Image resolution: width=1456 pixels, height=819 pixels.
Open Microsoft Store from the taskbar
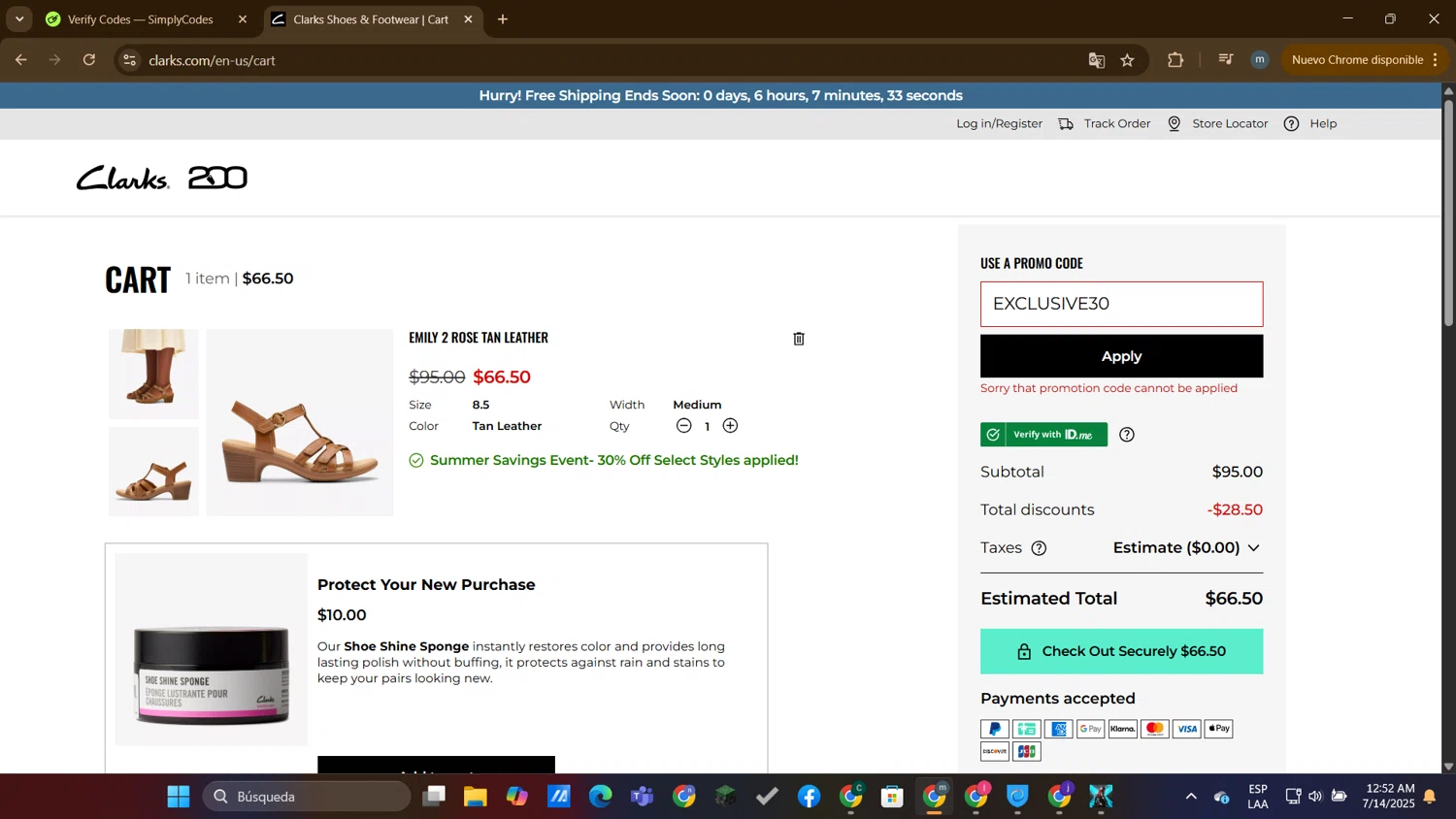click(x=892, y=797)
